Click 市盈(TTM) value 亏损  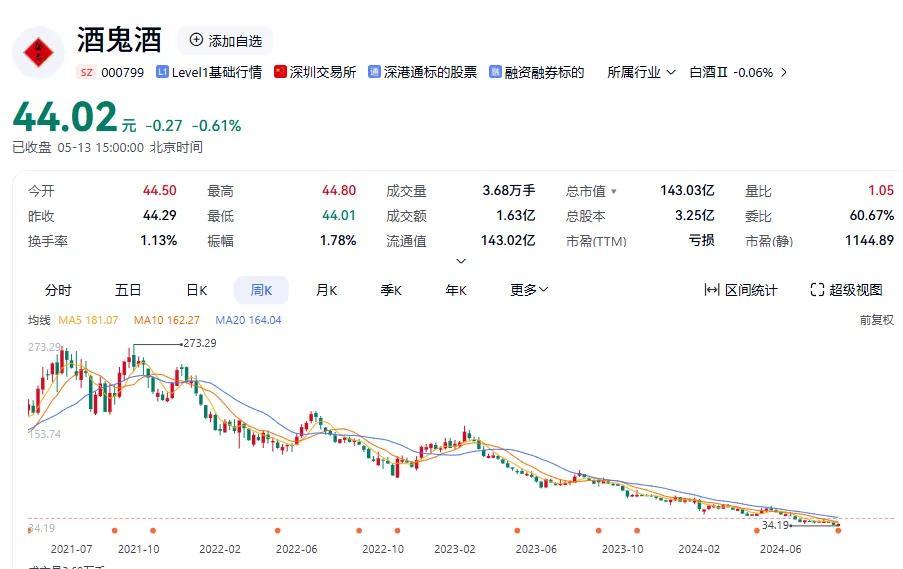[701, 240]
